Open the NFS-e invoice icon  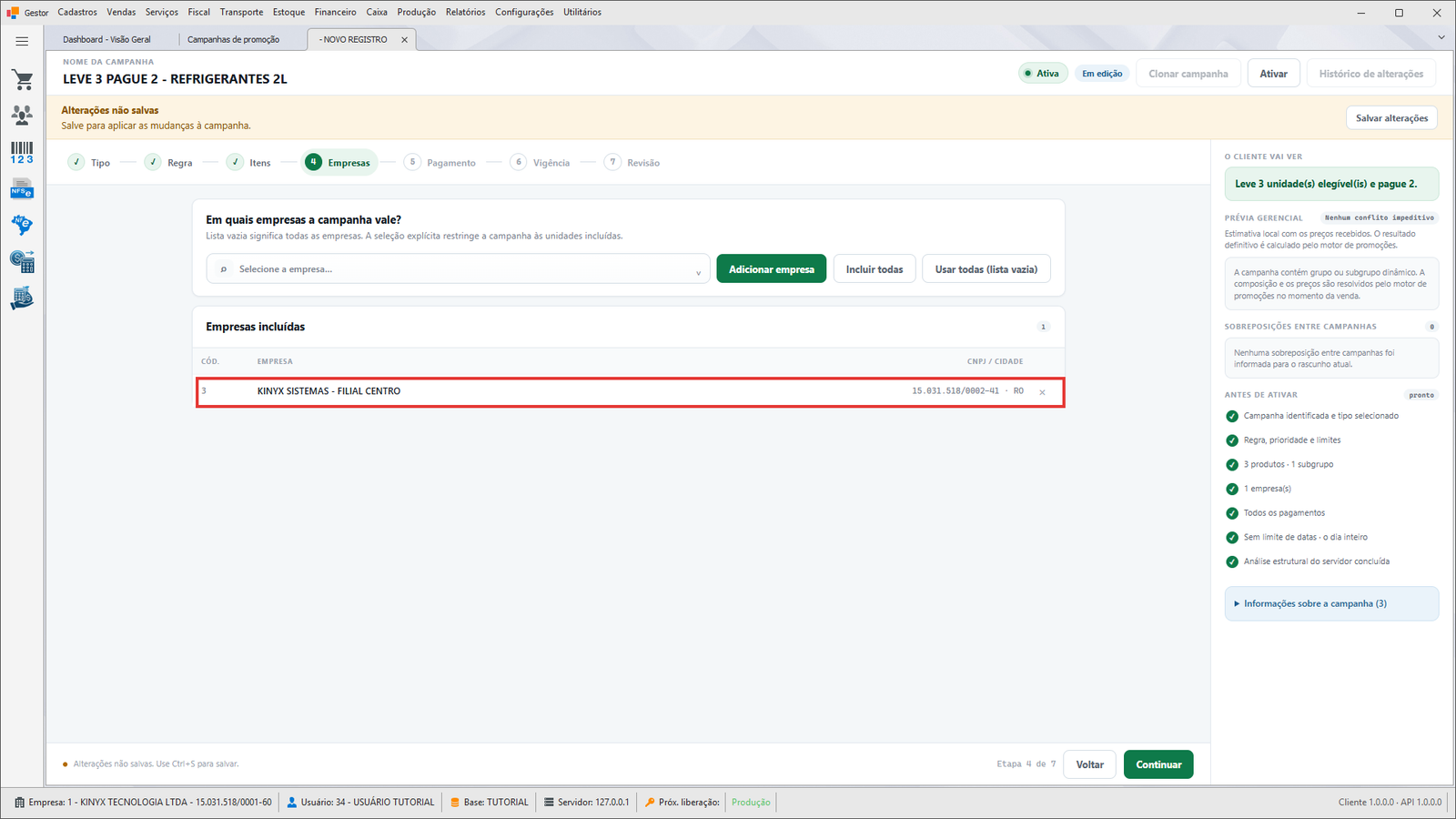[x=22, y=189]
